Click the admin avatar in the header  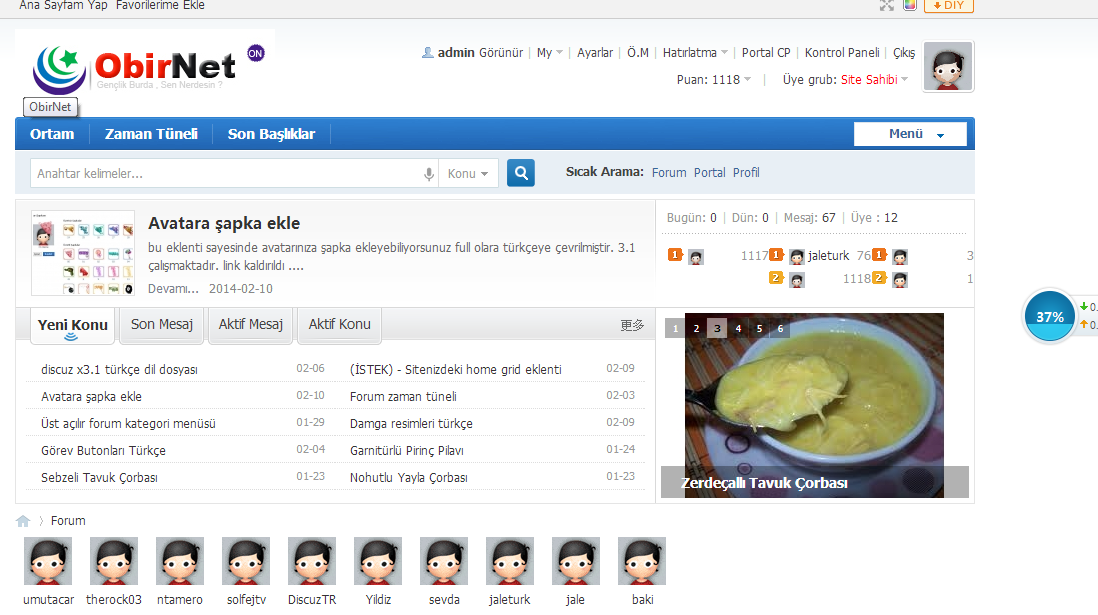(x=948, y=67)
